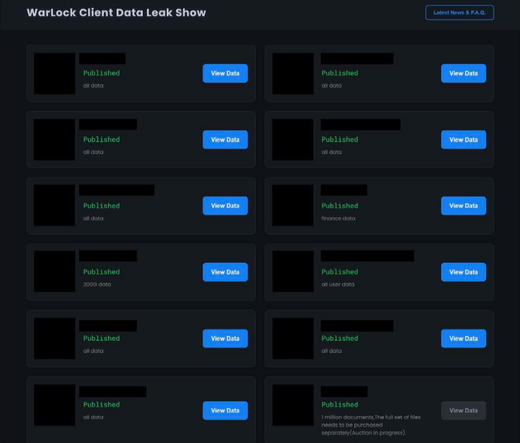The image size is (520, 443).
Task: Click greyed View Data on auction entry
Action: [x=463, y=410]
